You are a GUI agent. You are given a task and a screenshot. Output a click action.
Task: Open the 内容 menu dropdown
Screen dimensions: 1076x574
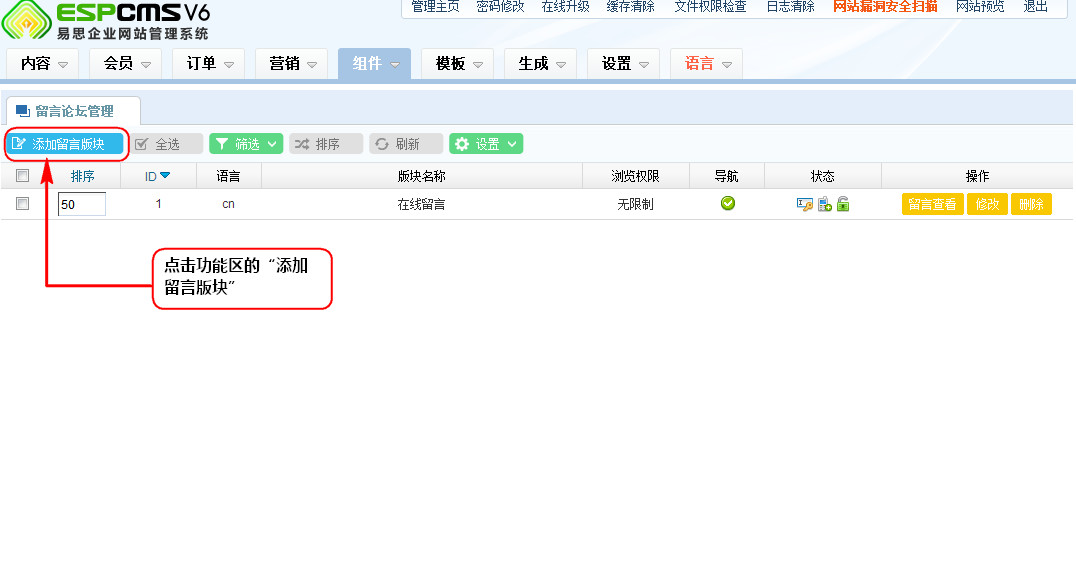click(x=42, y=64)
